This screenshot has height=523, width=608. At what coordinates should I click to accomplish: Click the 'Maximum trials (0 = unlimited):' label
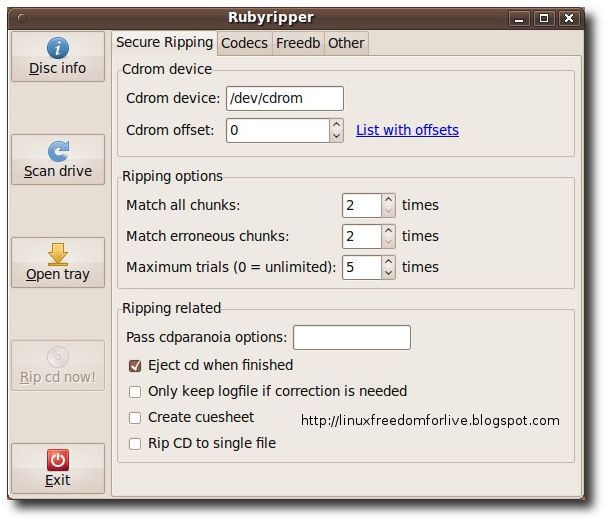pyautogui.click(x=231, y=267)
